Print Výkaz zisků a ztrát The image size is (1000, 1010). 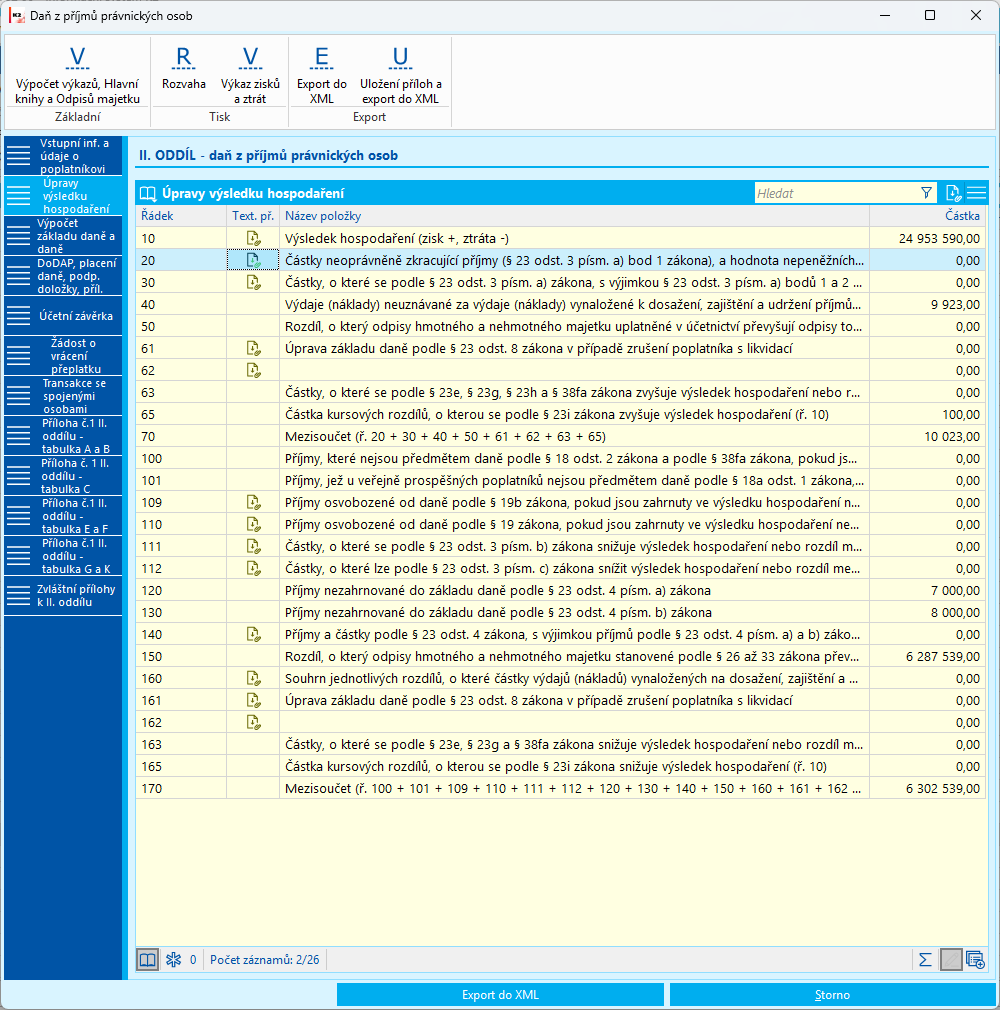[250, 75]
